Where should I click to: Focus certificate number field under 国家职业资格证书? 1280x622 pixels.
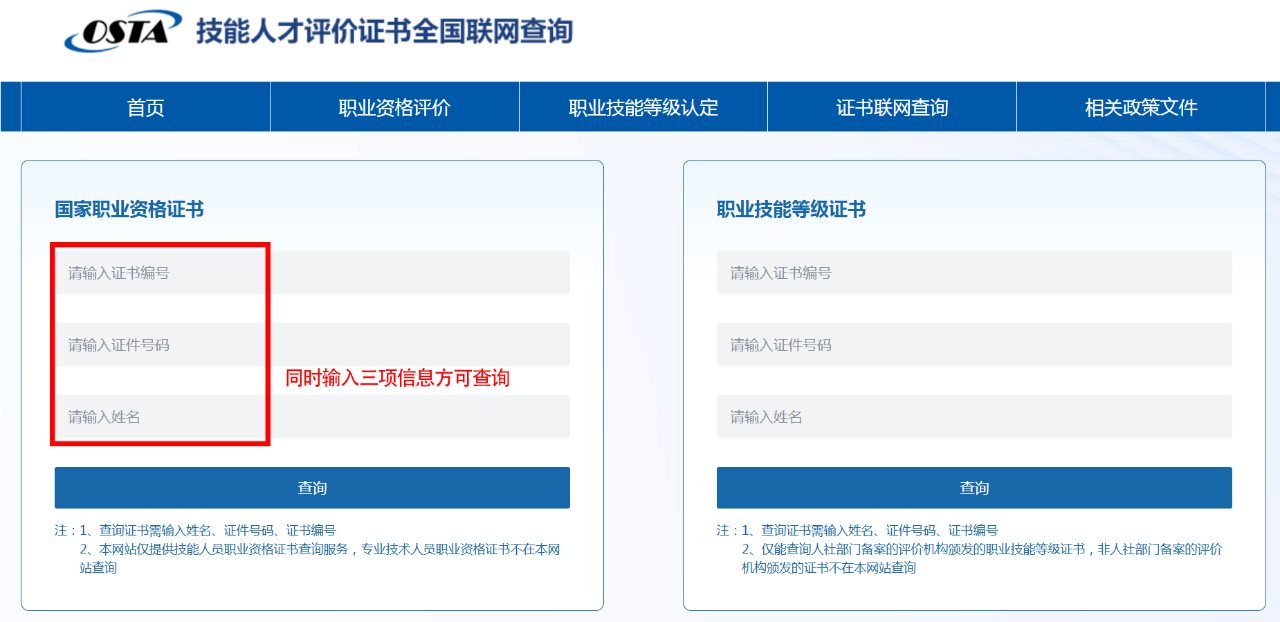pyautogui.click(x=312, y=273)
